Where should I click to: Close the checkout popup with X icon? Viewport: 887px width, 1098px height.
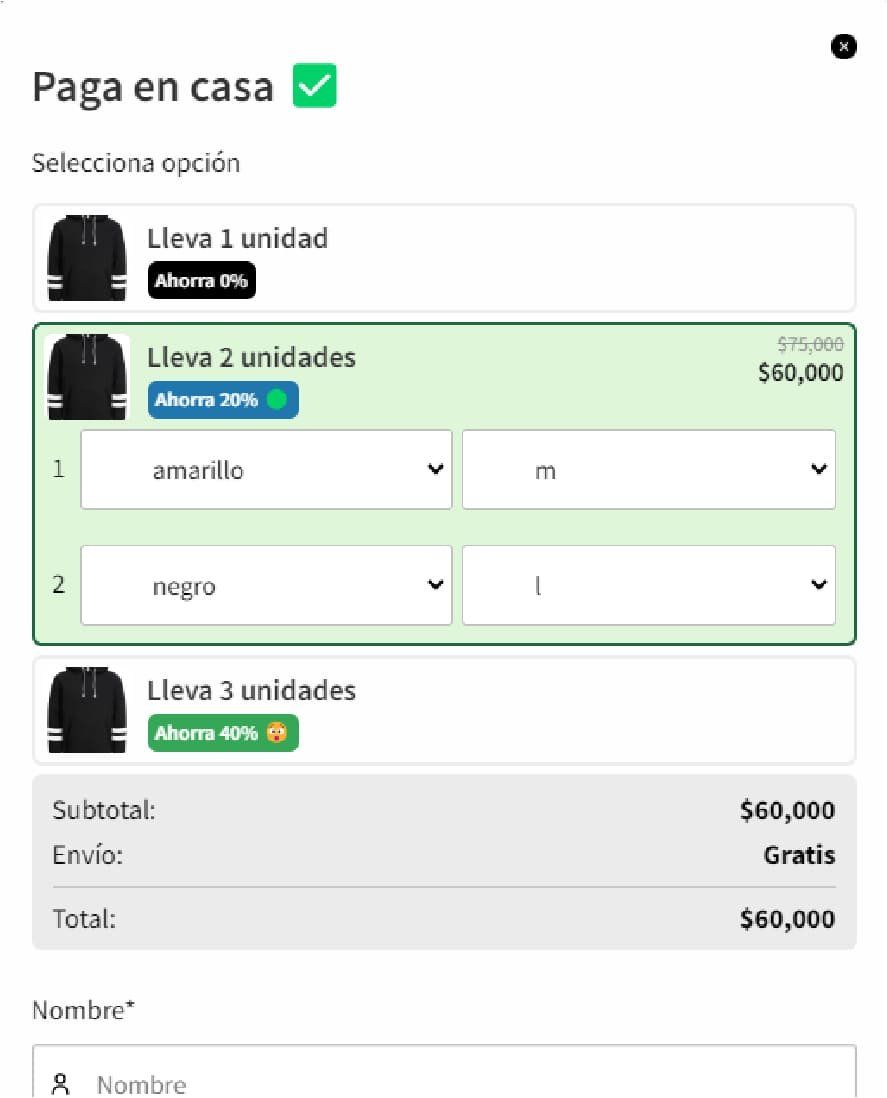[x=844, y=46]
